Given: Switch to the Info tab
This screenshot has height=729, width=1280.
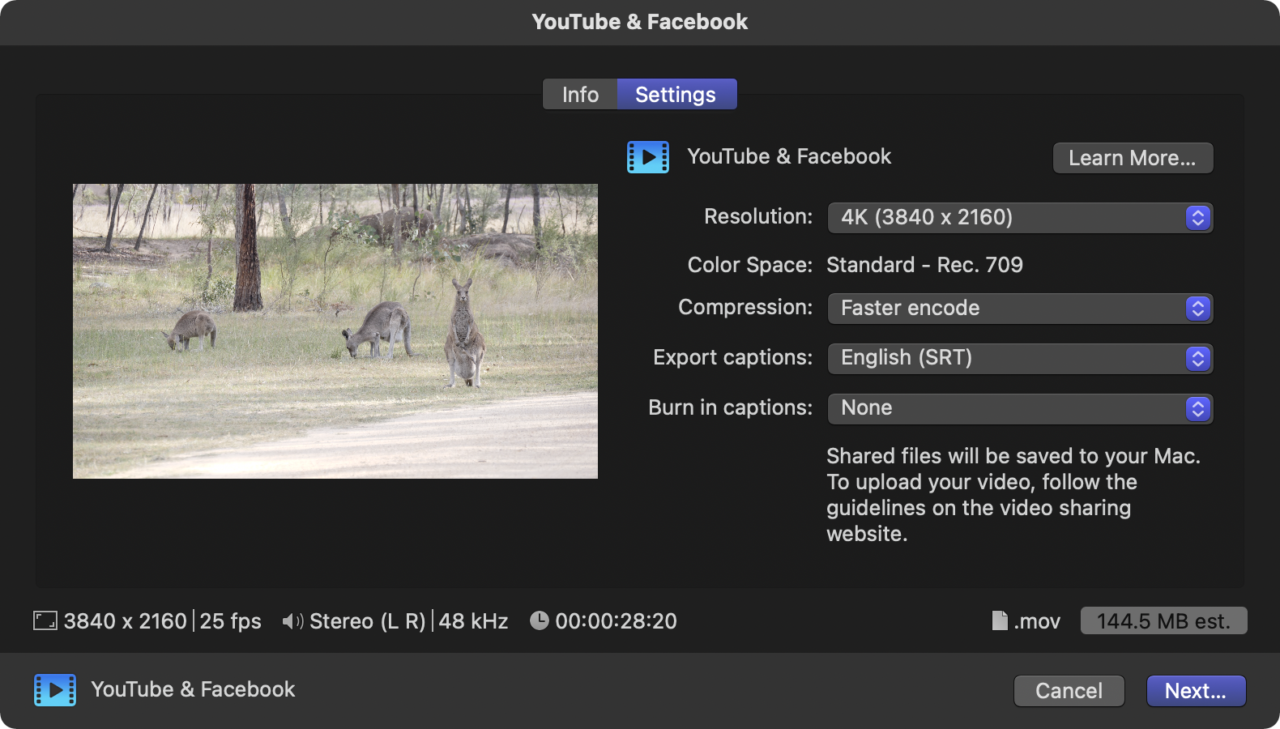Looking at the screenshot, I should point(580,95).
